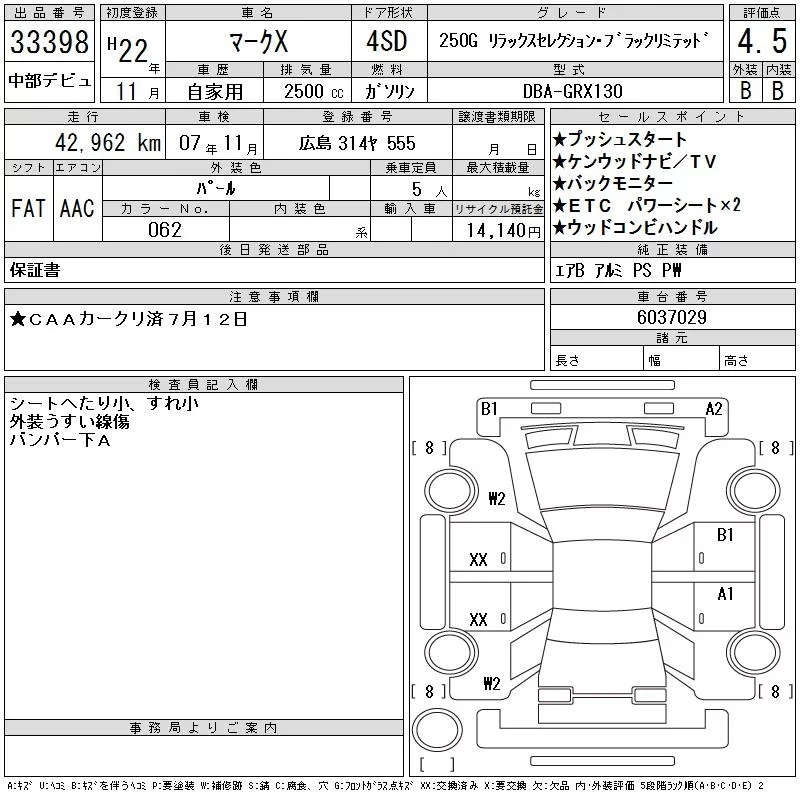Click note ★CAAカークリ済7月12日
This screenshot has height=800, width=800.
[129, 319]
